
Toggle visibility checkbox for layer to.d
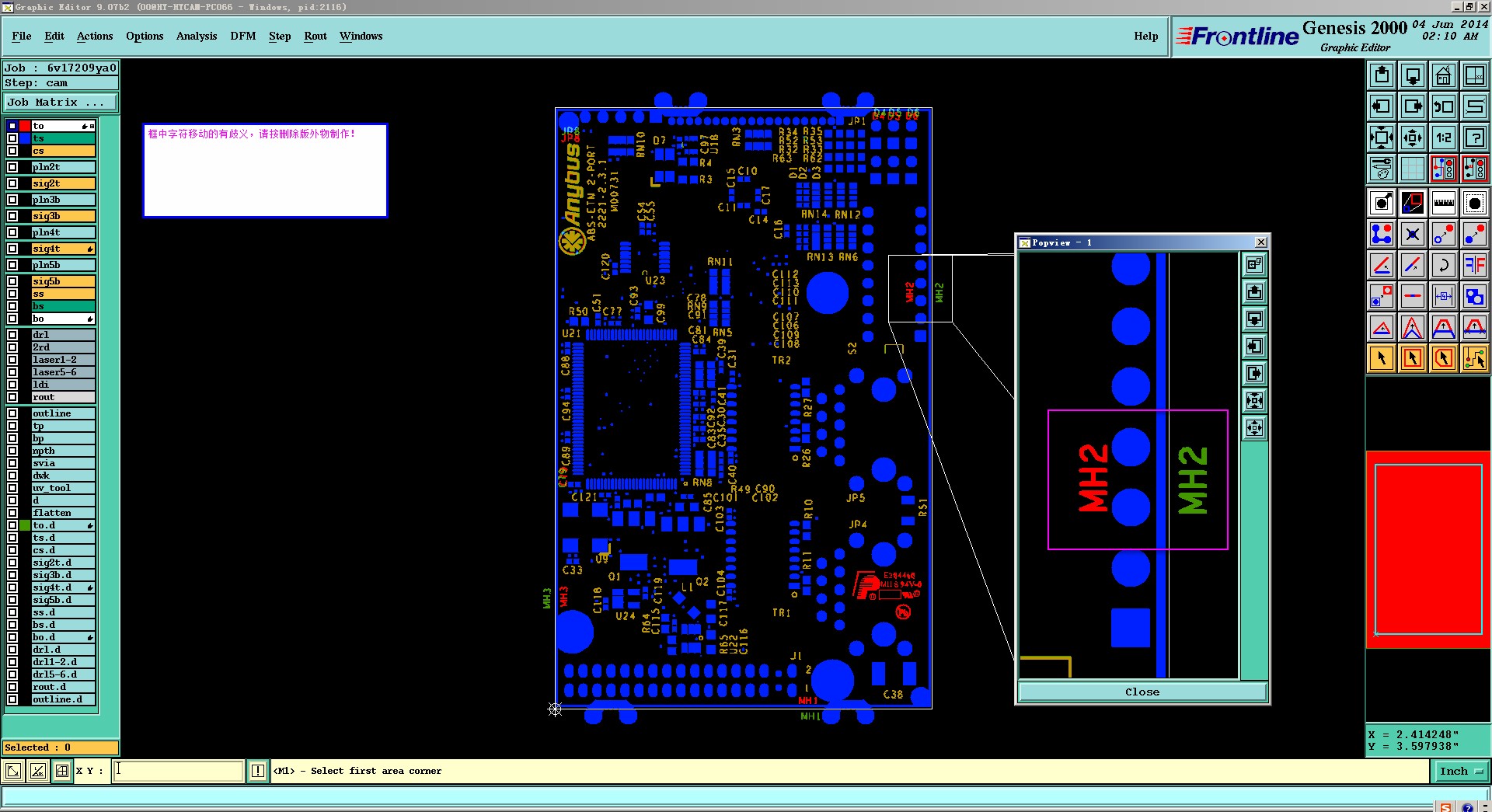point(12,525)
